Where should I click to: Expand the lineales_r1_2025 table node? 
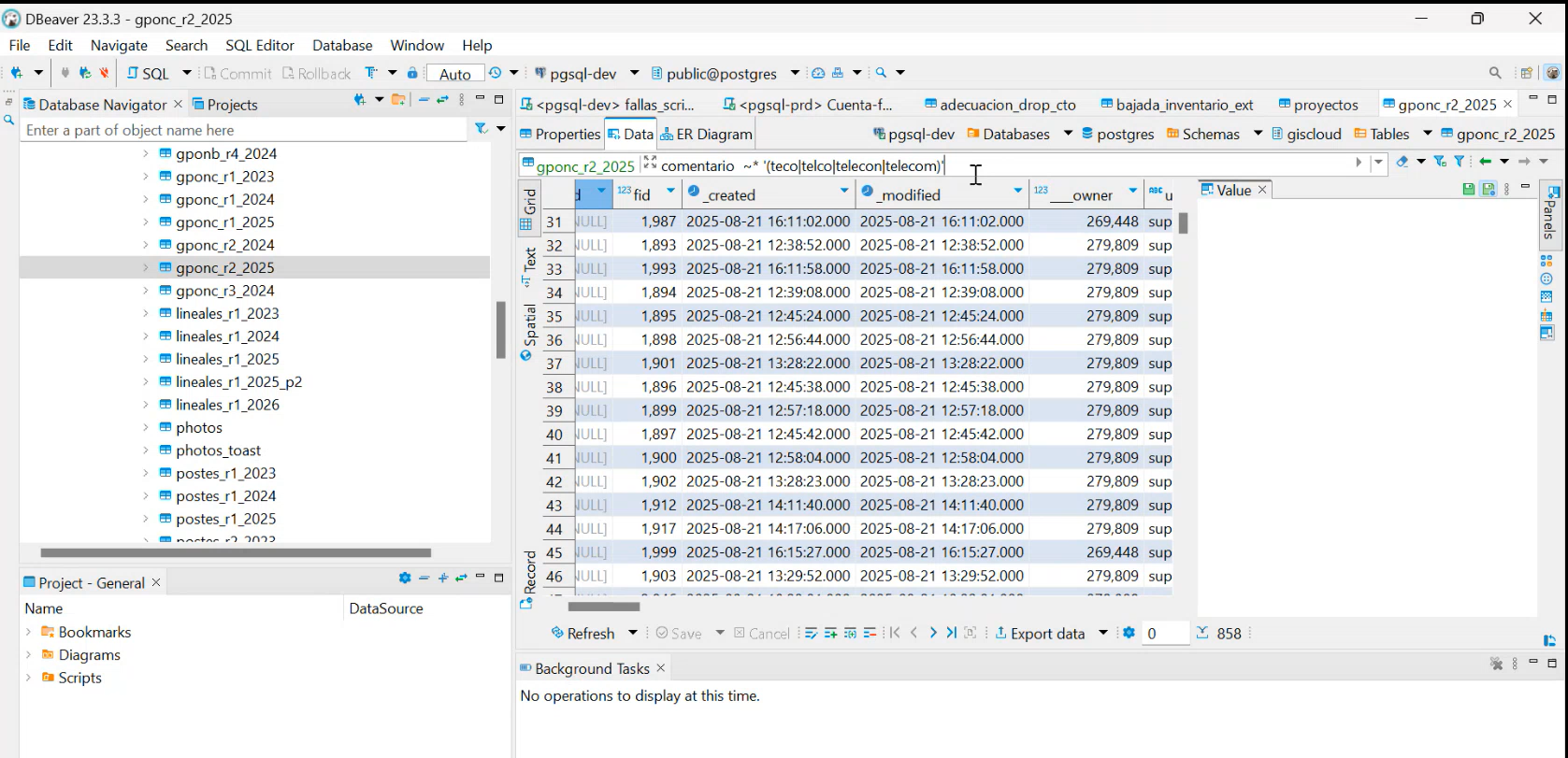click(x=146, y=359)
